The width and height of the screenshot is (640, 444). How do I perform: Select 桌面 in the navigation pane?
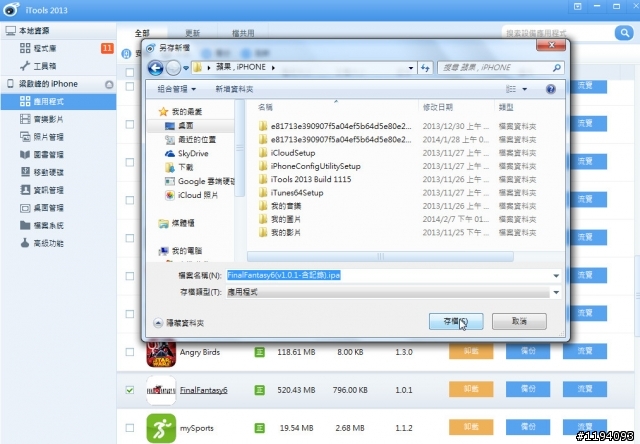[179, 126]
